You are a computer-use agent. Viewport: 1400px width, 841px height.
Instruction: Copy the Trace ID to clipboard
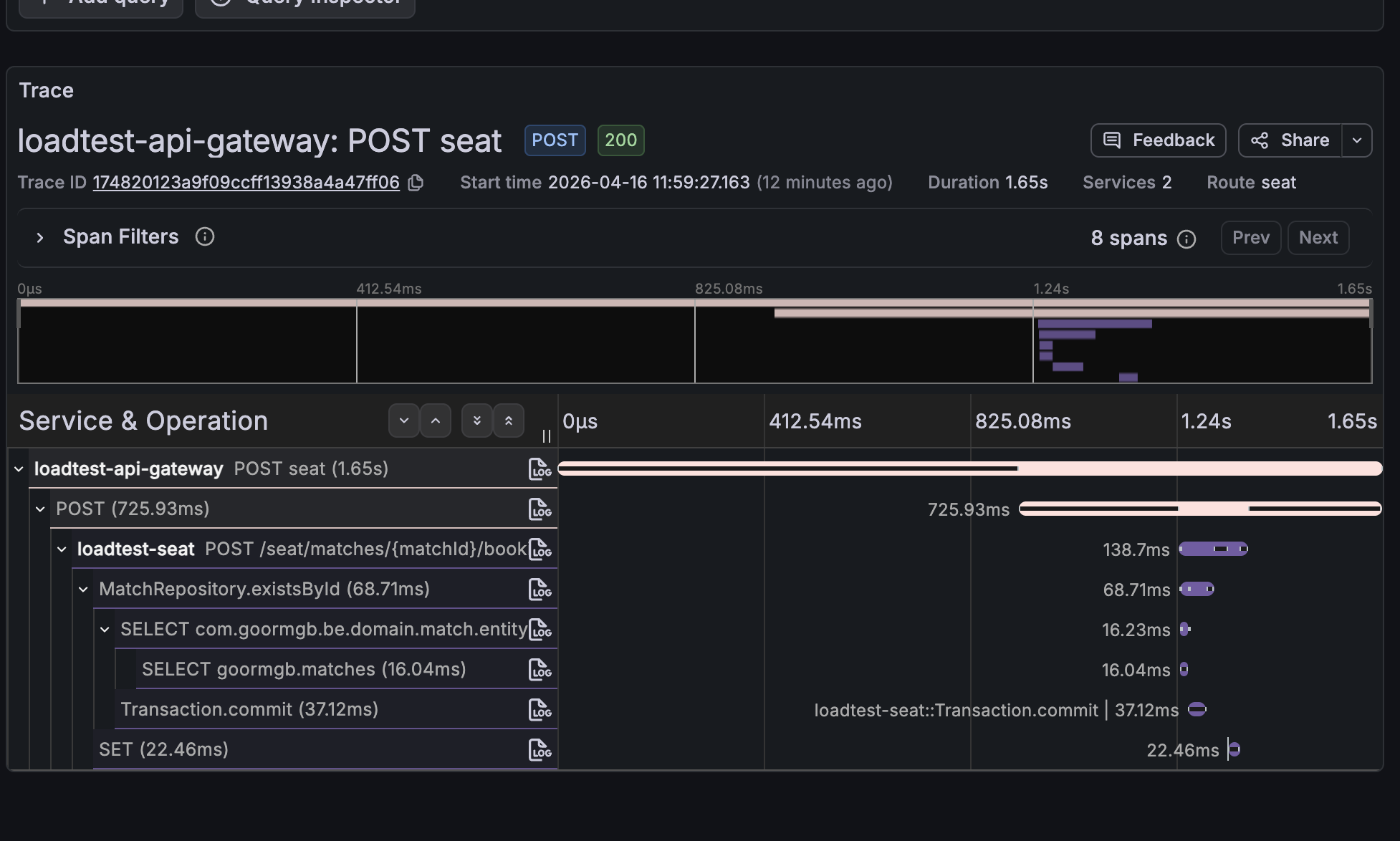pyautogui.click(x=416, y=183)
